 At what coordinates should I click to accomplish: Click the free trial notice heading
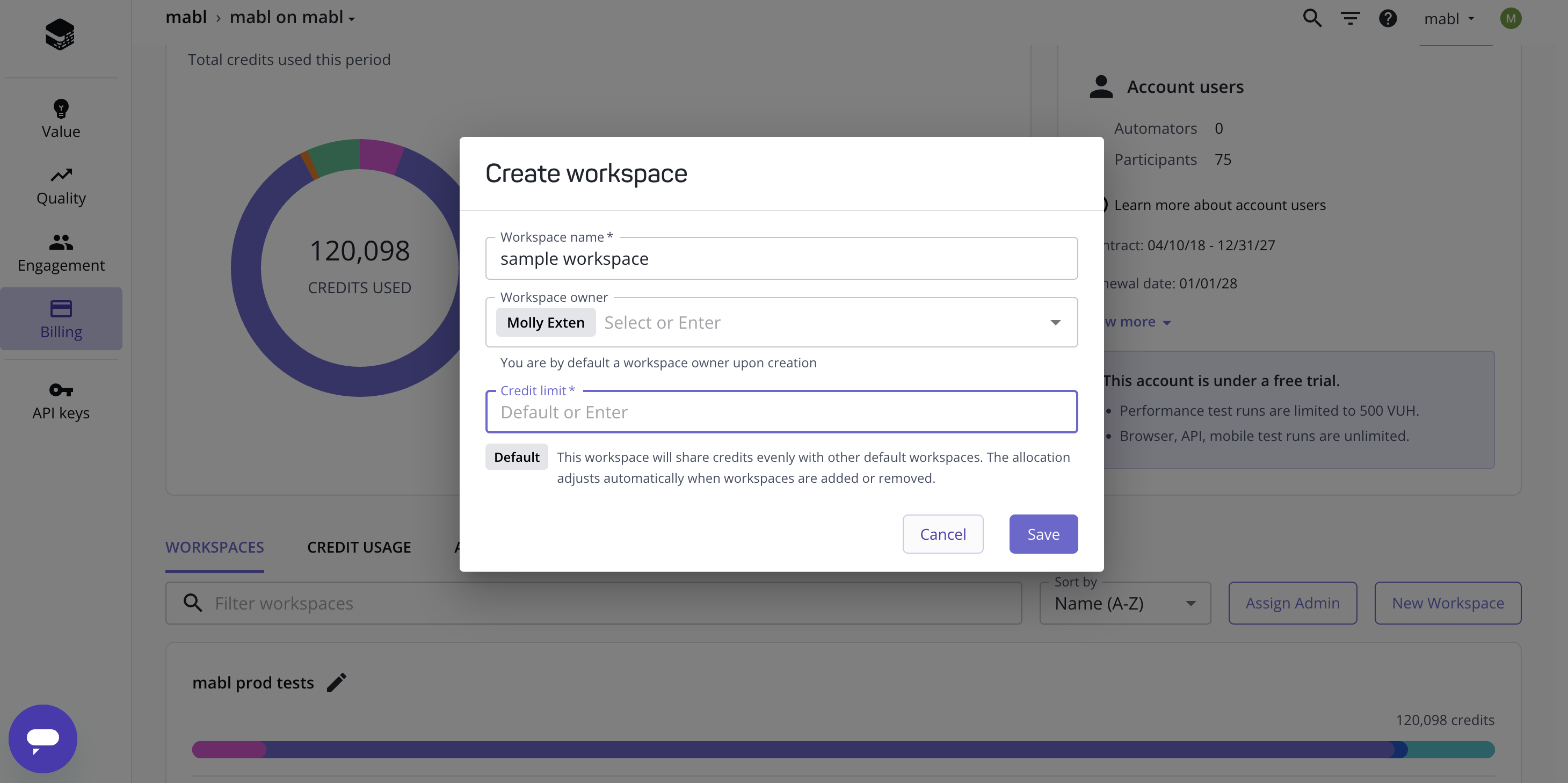point(1221,381)
